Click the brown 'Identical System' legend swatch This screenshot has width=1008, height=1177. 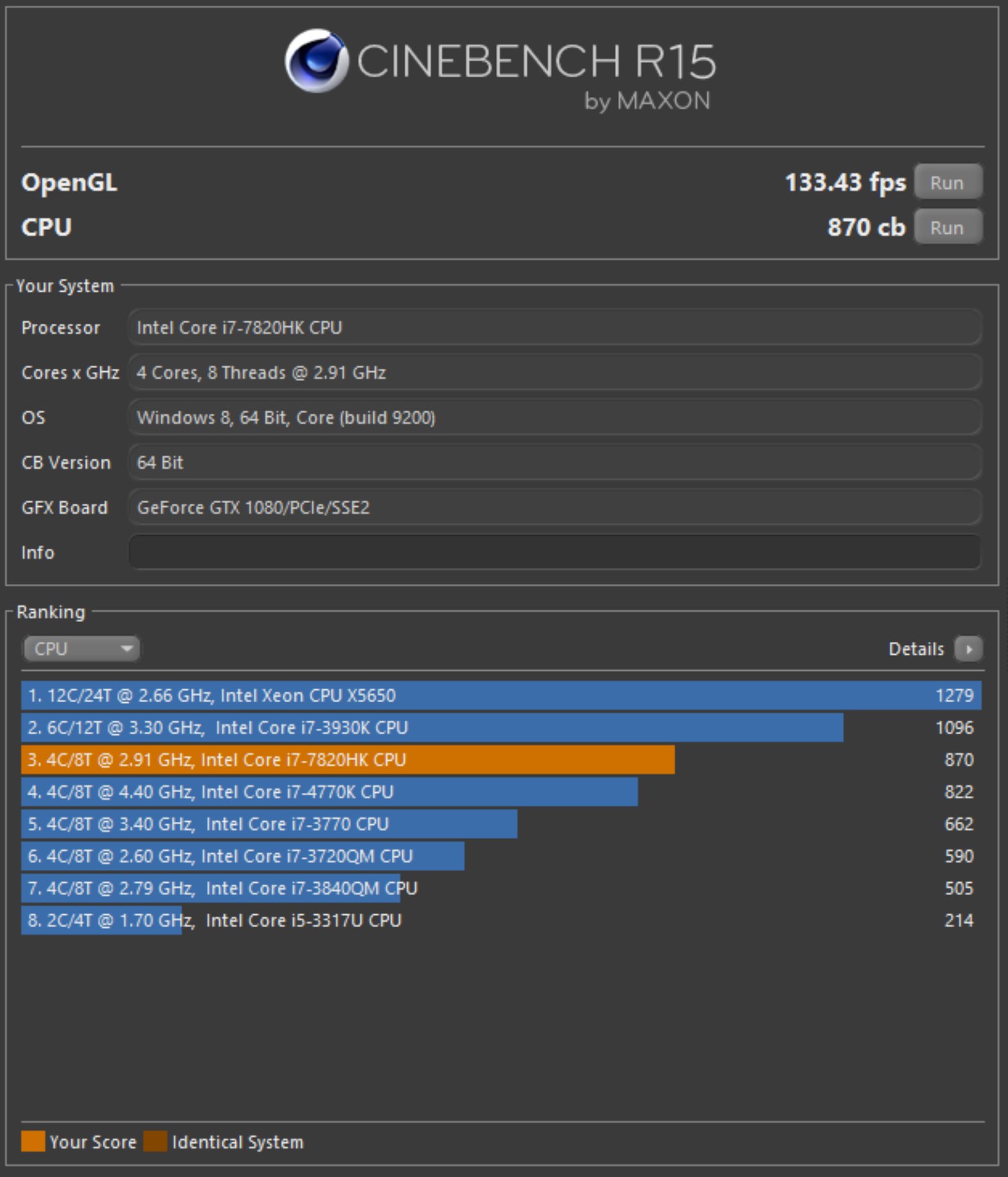point(155,1142)
